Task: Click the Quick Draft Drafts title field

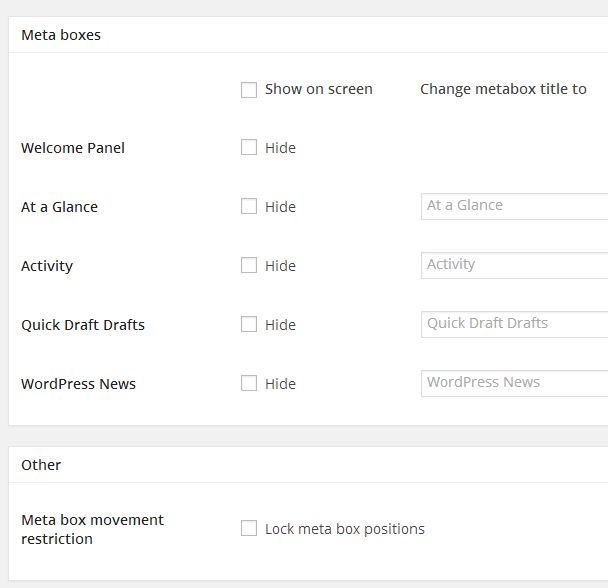Action: click(x=514, y=324)
